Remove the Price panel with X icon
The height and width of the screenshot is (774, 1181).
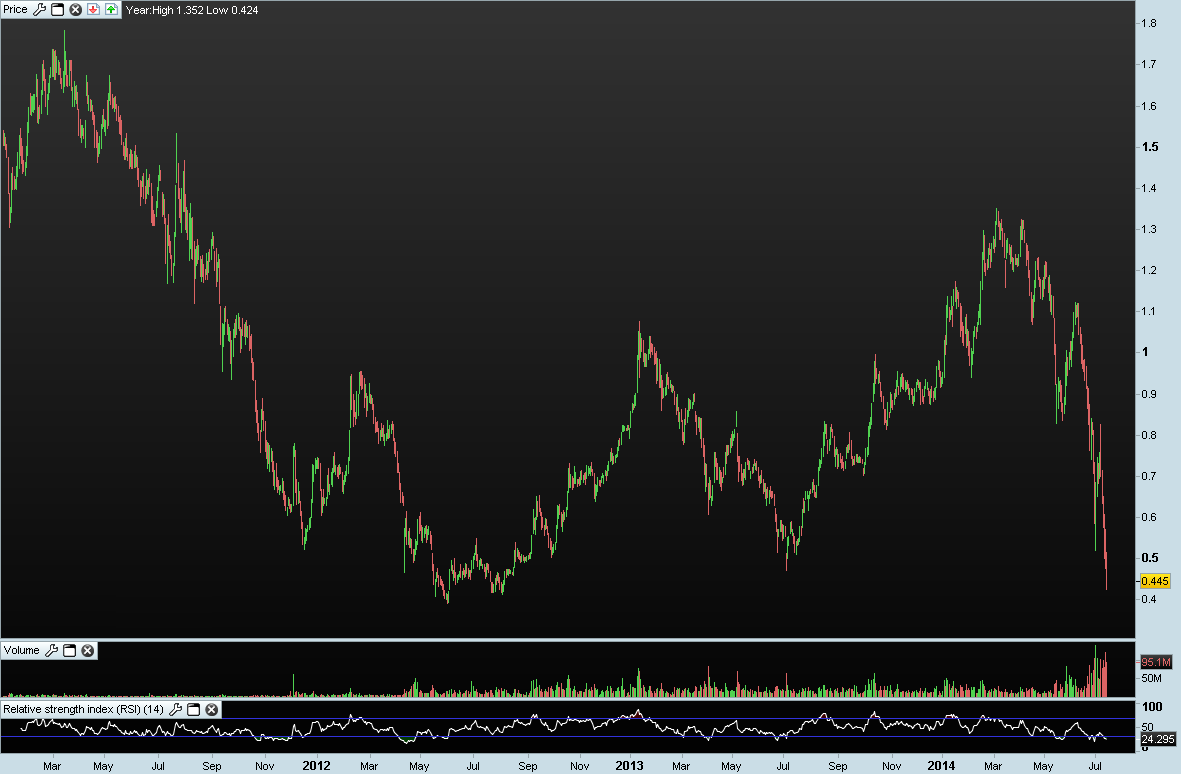[x=75, y=10]
